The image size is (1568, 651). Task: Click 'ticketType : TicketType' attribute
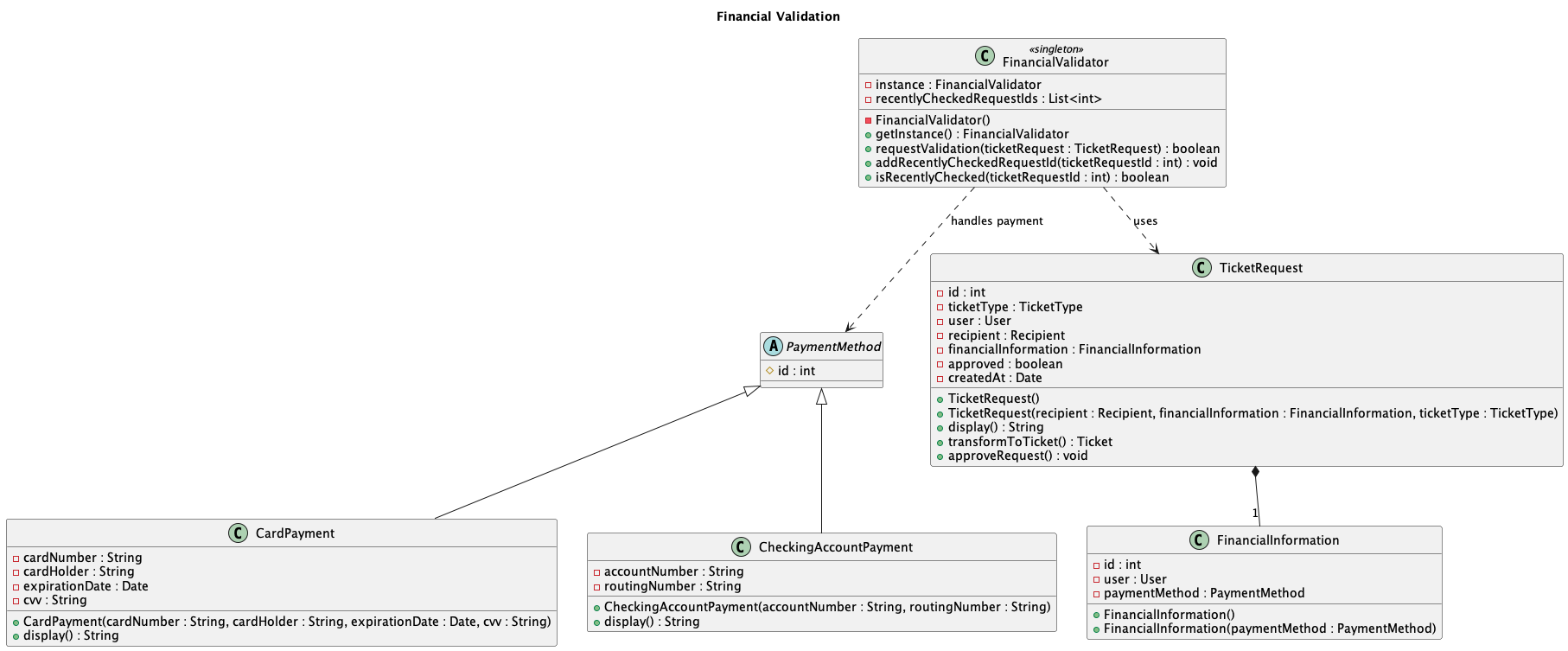pos(1015,307)
